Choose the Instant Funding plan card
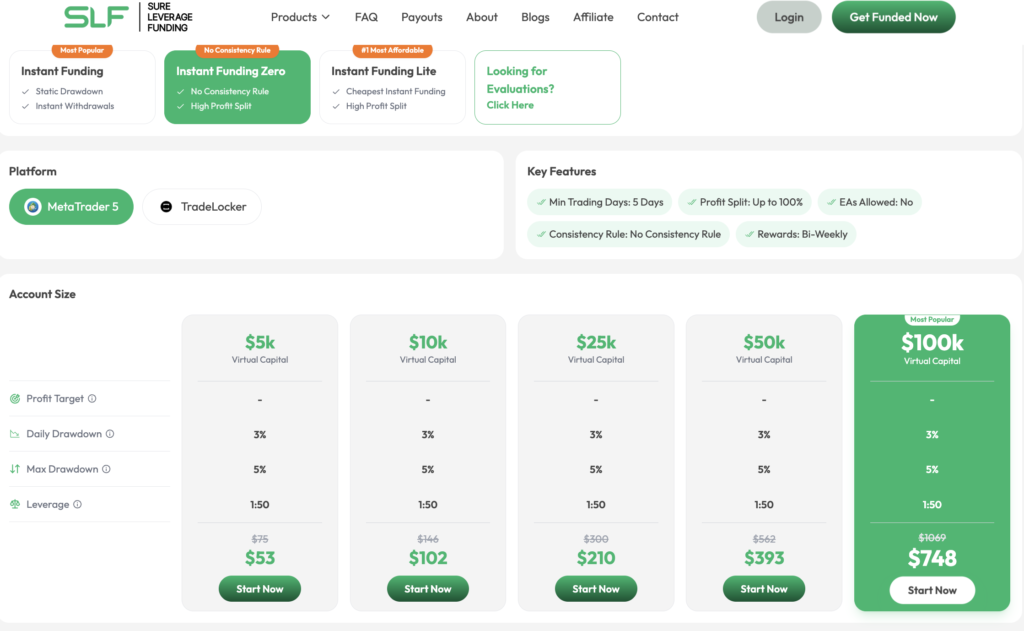This screenshot has width=1024, height=631. pos(81,87)
